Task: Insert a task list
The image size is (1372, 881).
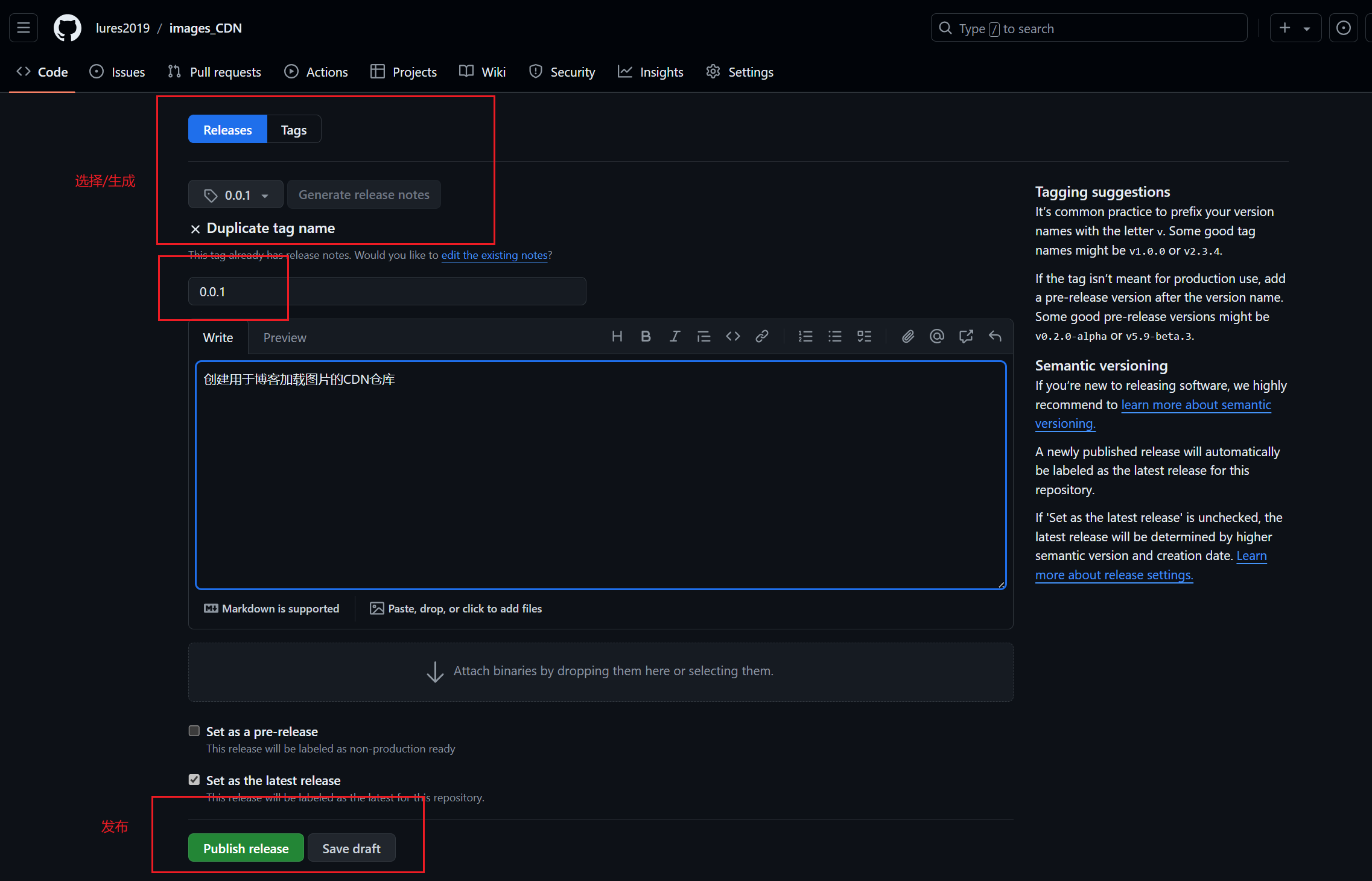Action: pyautogui.click(x=864, y=336)
